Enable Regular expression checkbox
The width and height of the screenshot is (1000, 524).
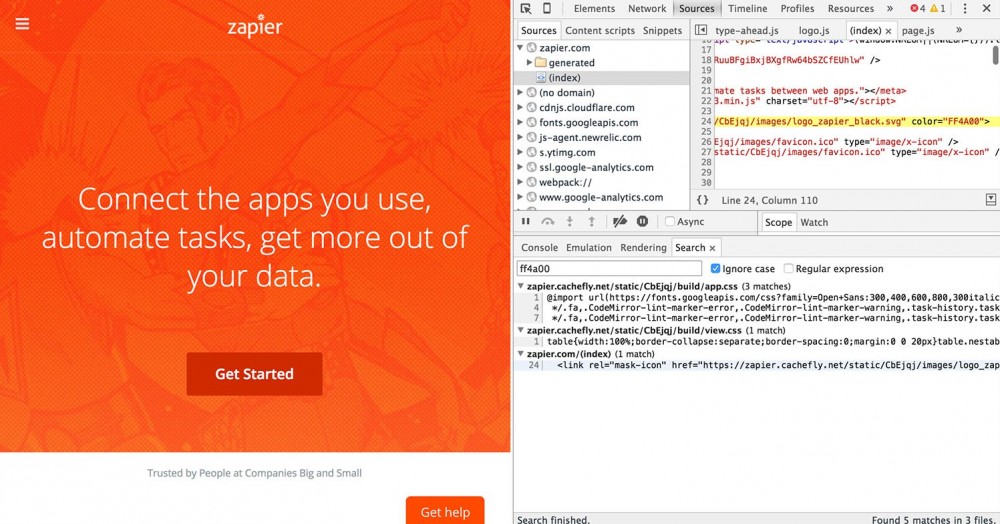click(x=789, y=268)
